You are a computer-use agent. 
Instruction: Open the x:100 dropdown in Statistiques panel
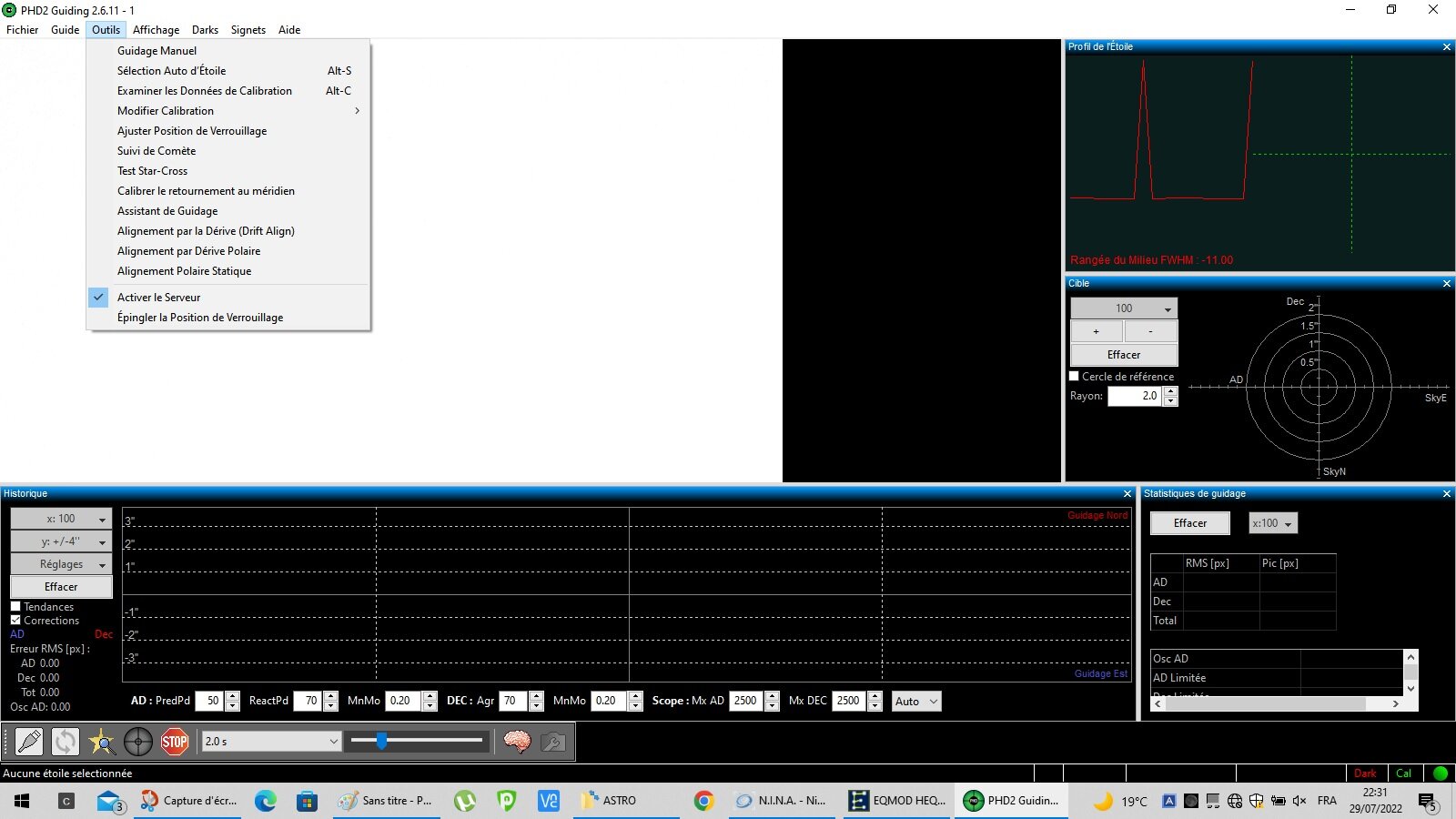click(x=1272, y=523)
